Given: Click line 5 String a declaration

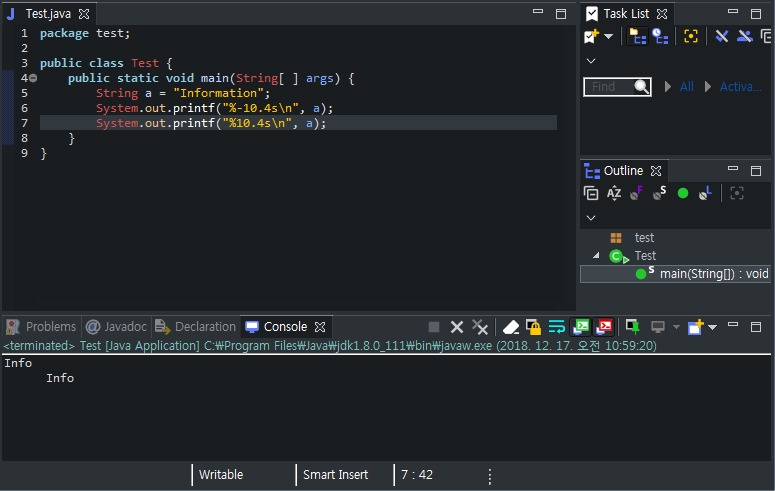Looking at the screenshot, I should pyautogui.click(x=183, y=93).
